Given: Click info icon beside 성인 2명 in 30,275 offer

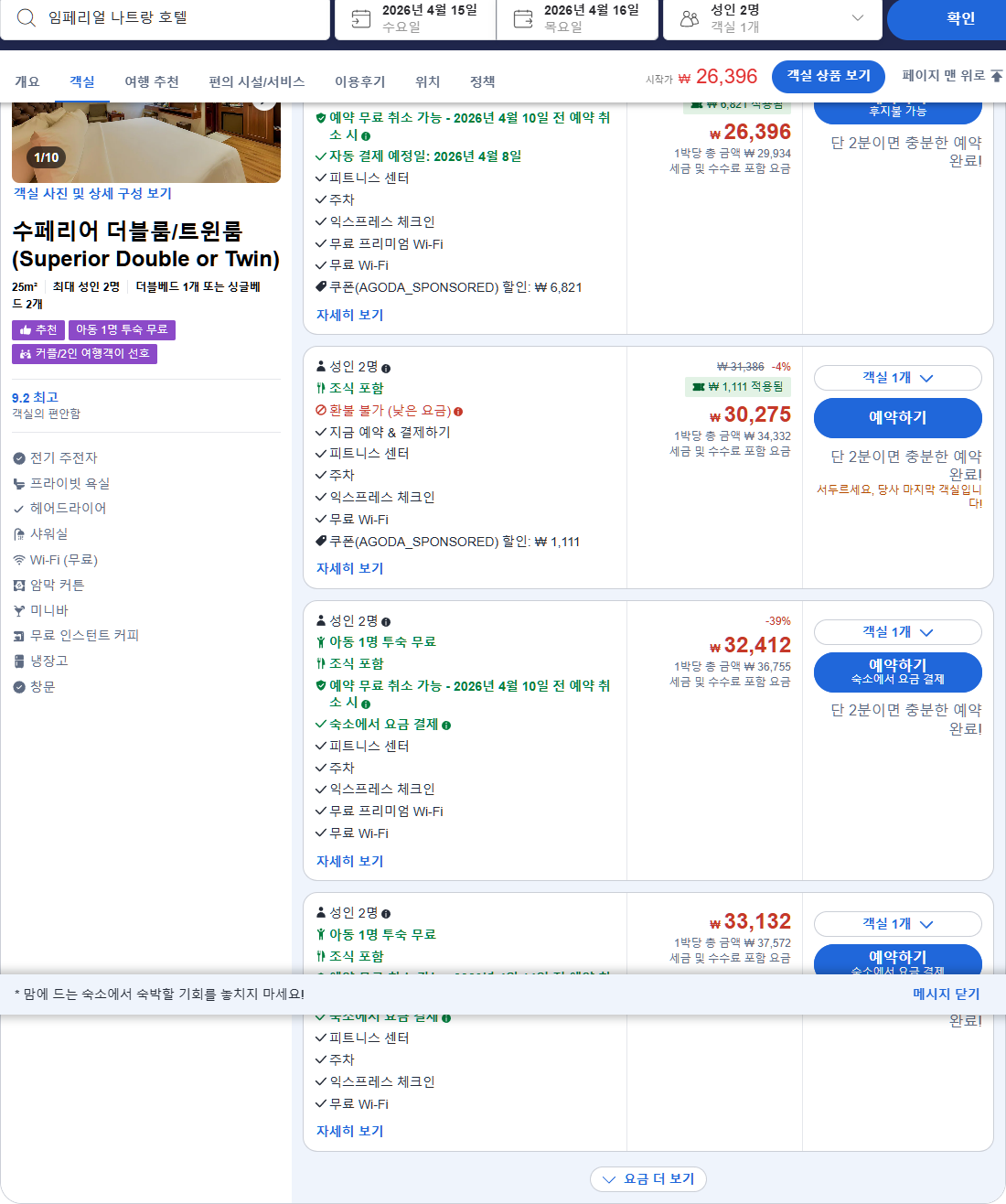Looking at the screenshot, I should [386, 368].
